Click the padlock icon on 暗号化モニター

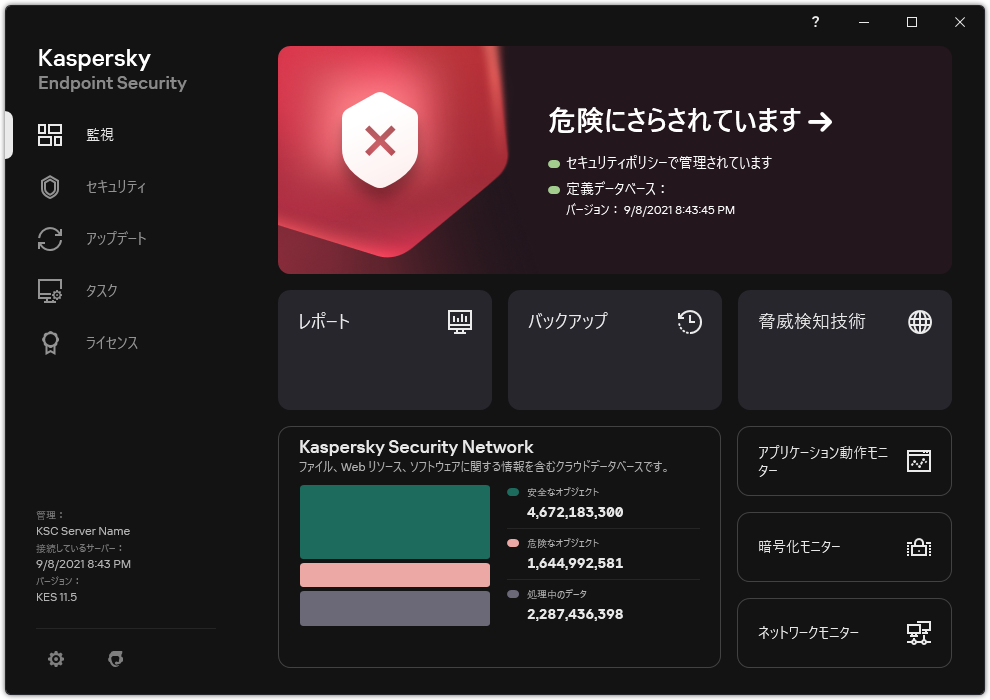(920, 546)
